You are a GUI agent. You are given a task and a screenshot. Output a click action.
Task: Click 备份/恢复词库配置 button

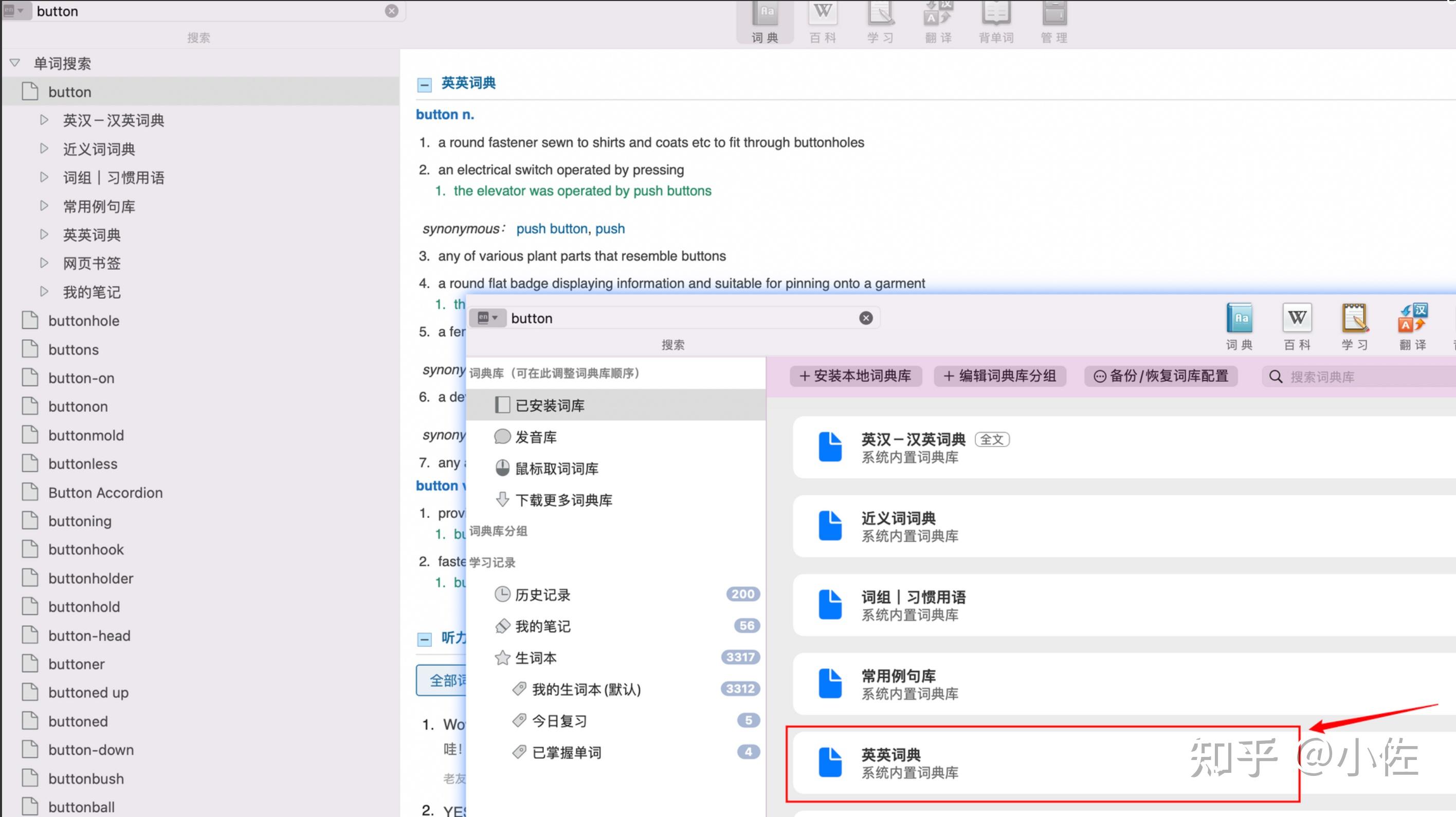click(1161, 376)
